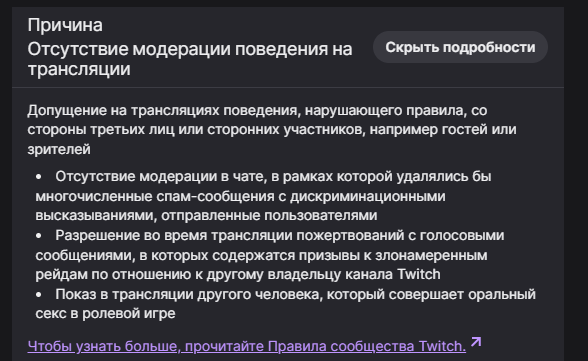Click the second bullet point marker

tap(39, 236)
